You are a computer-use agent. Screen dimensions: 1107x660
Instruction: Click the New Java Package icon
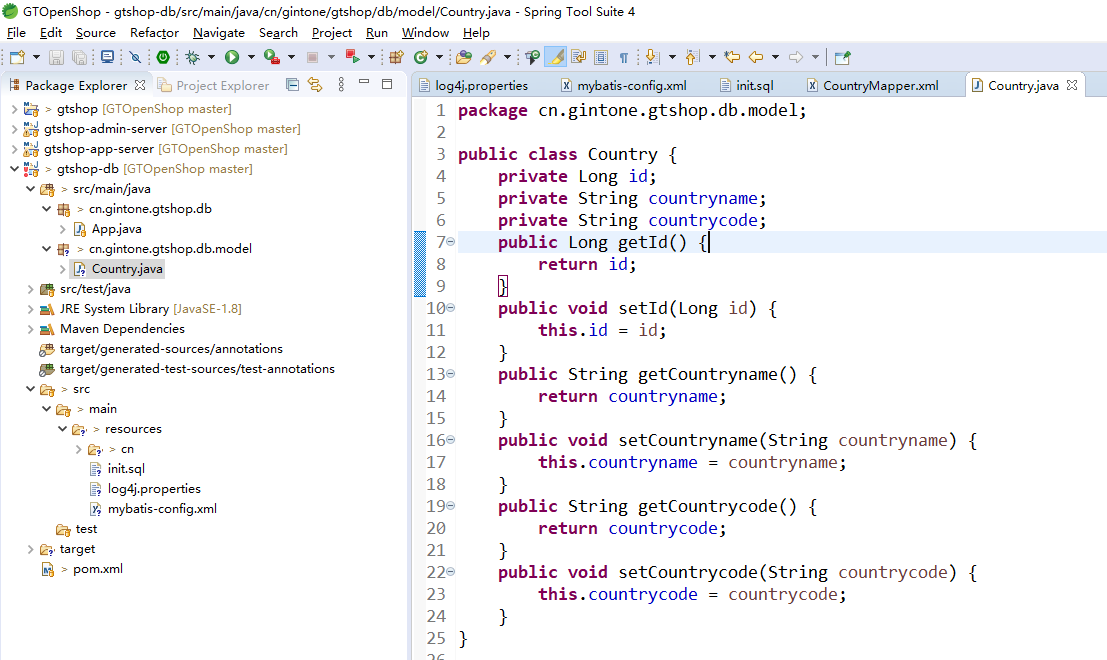(396, 58)
